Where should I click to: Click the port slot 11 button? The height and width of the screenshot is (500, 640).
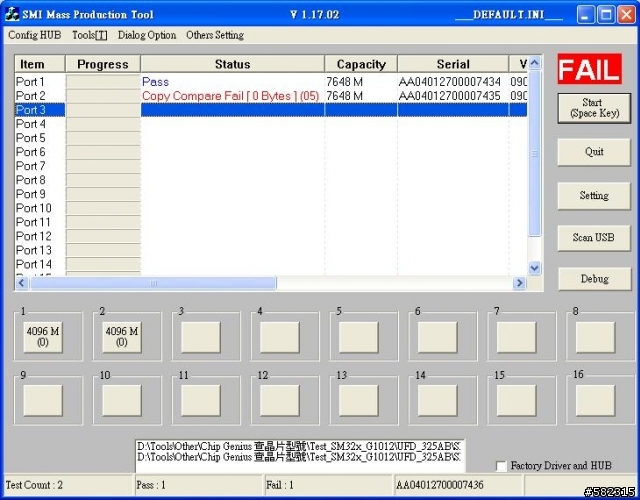[x=200, y=400]
